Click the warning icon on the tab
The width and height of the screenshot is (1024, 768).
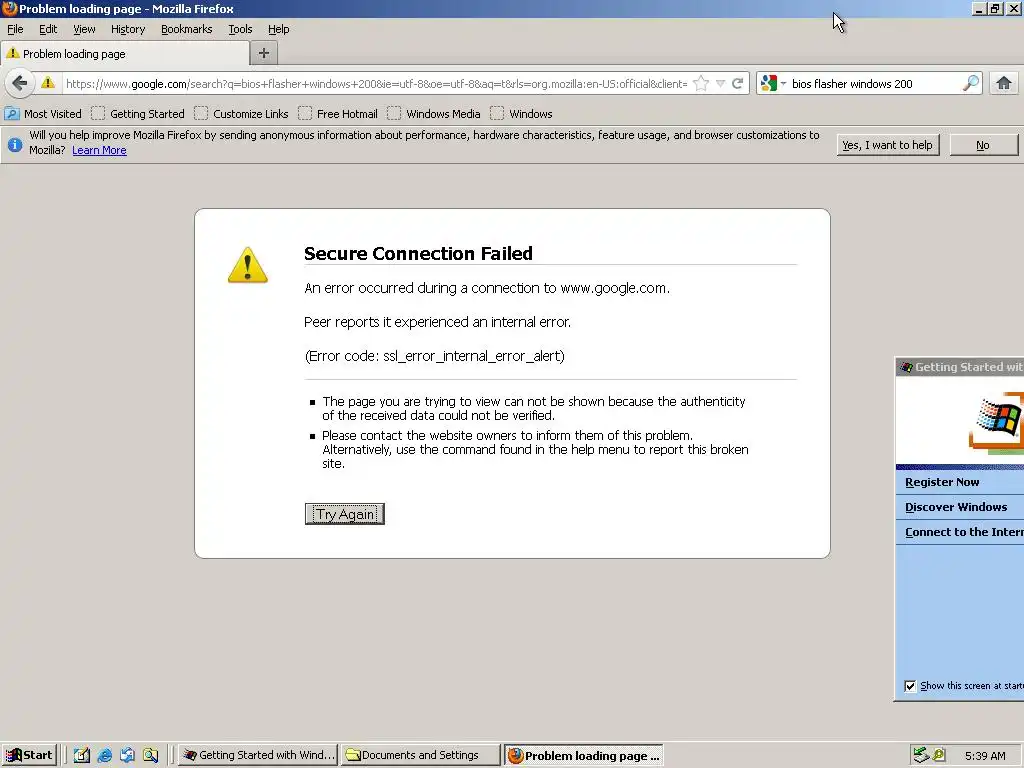12,53
